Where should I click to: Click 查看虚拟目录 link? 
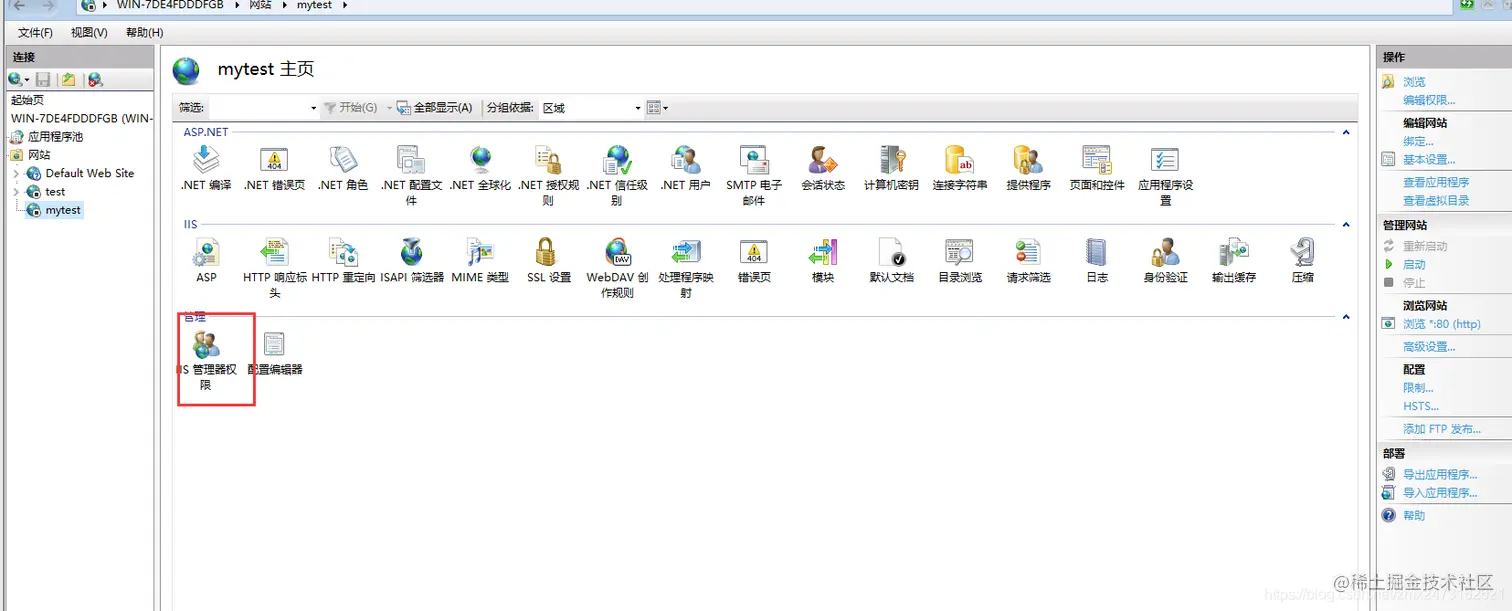(1436, 200)
